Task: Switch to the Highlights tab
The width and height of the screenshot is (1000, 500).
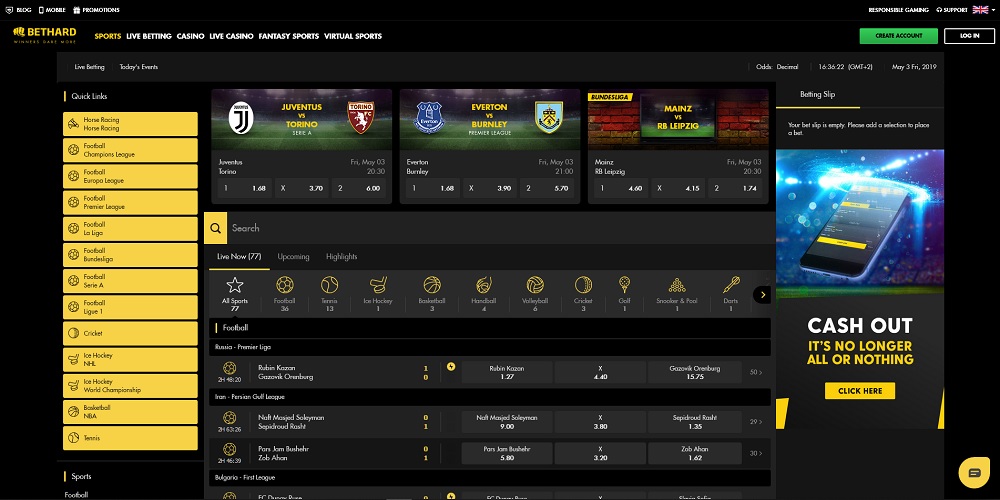Action: point(341,256)
